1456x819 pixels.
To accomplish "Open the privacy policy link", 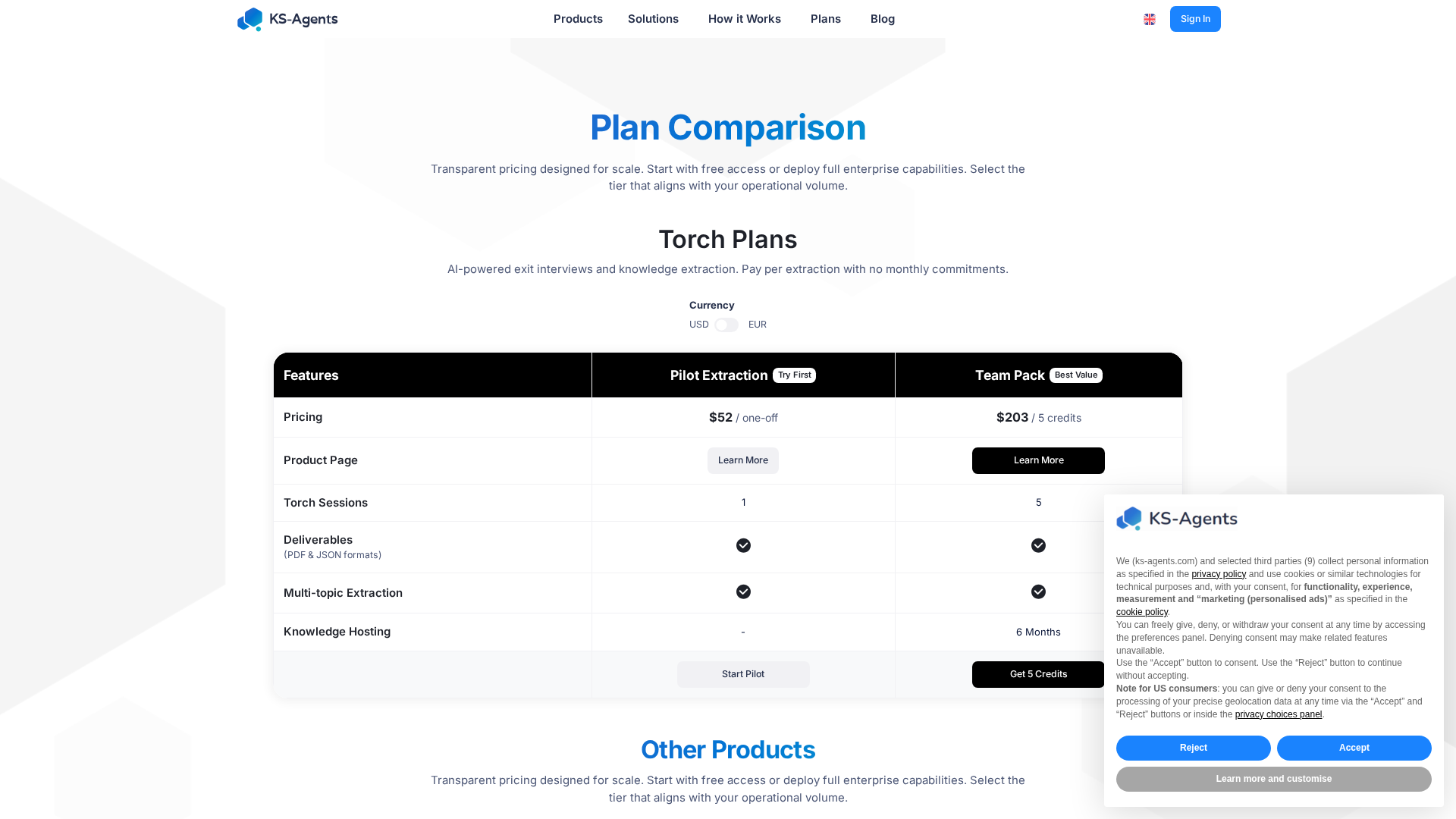I will point(1218,574).
